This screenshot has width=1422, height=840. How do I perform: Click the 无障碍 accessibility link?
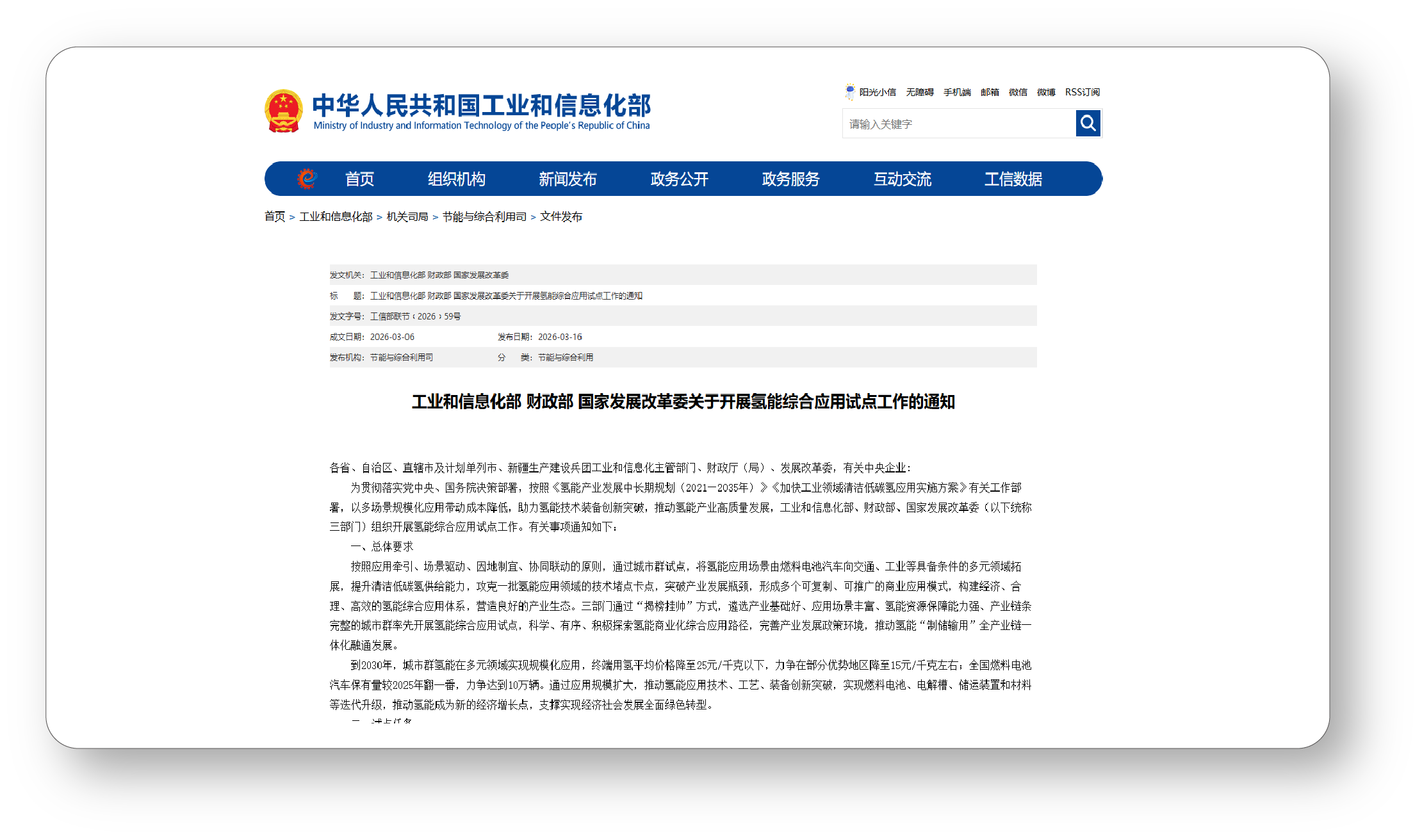(919, 92)
